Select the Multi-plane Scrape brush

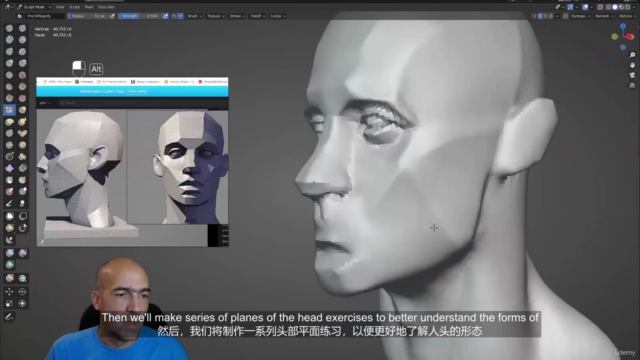point(22,98)
